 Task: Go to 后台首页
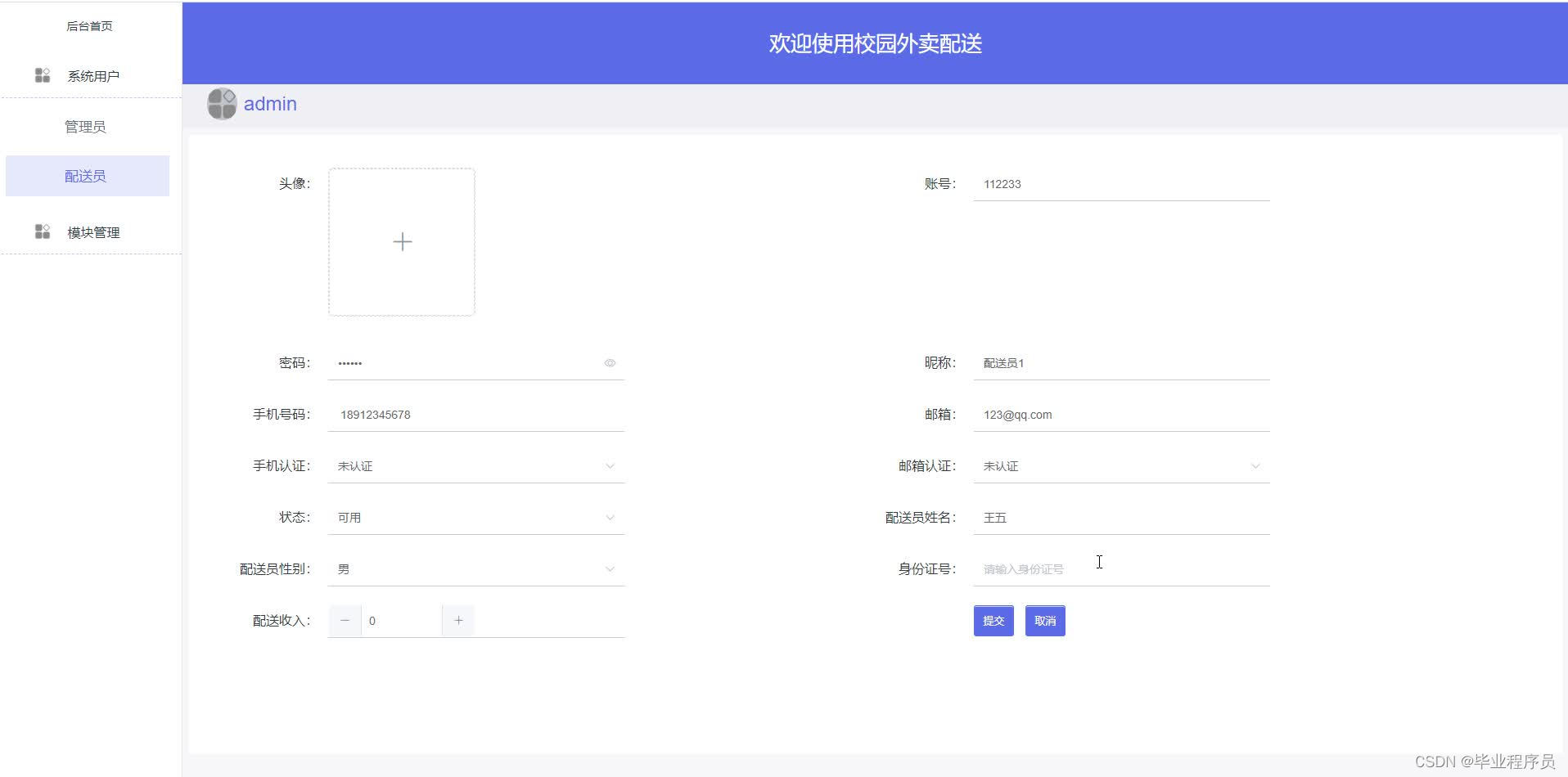tap(90, 26)
